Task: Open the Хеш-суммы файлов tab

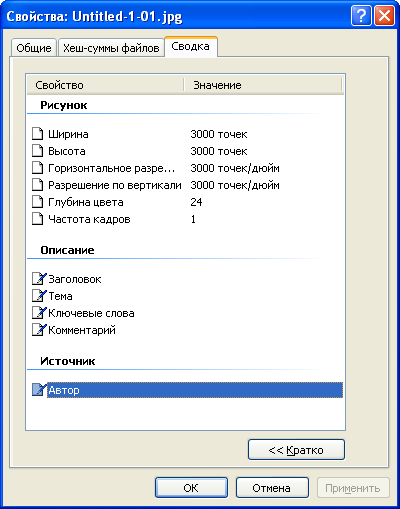Action: pyautogui.click(x=111, y=48)
